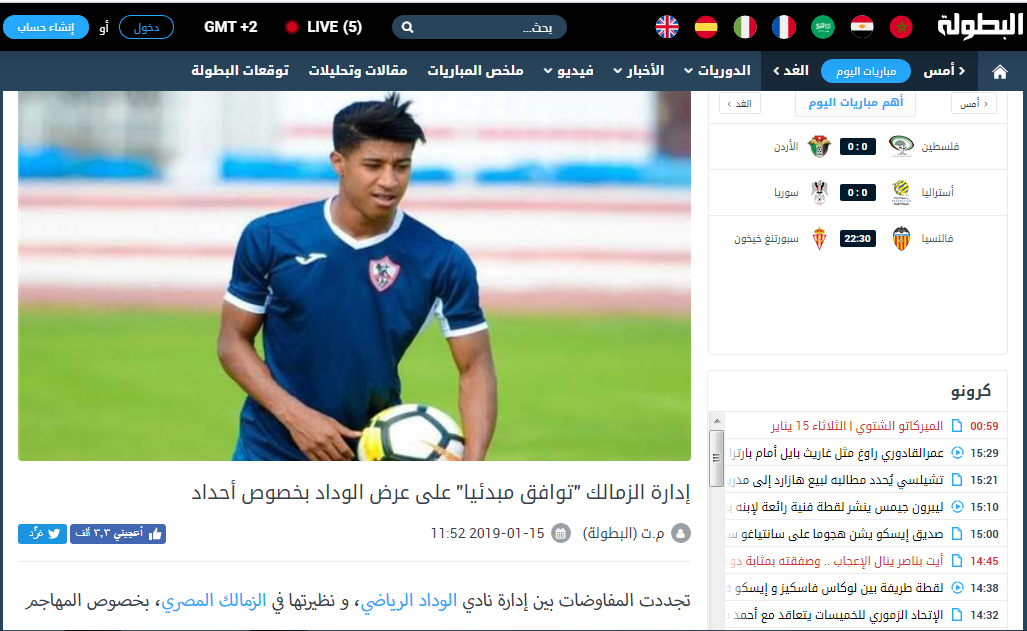This screenshot has height=631, width=1027.
Task: Select the Morocco flag edition
Action: click(901, 27)
